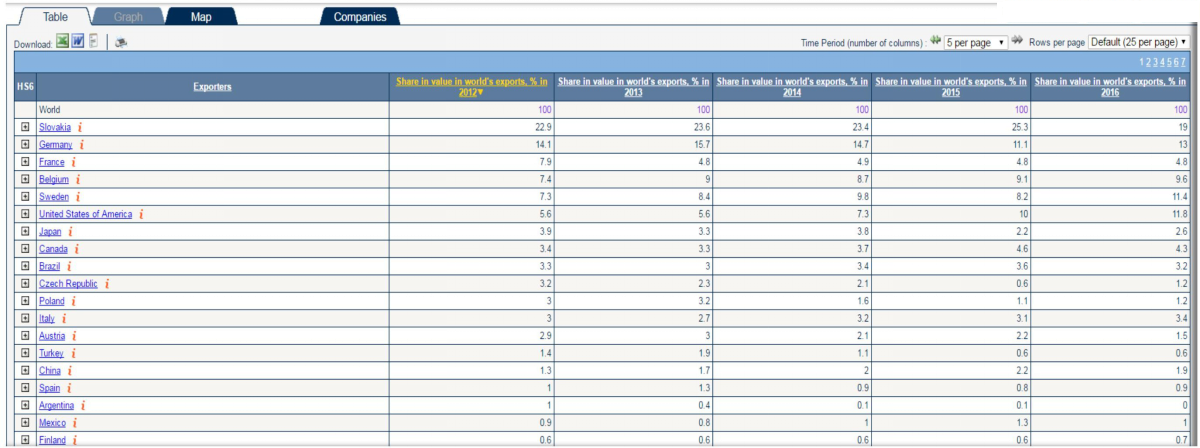Screen dimensions: 1200x448
Task: Download the table as a text file
Action: 92,42
